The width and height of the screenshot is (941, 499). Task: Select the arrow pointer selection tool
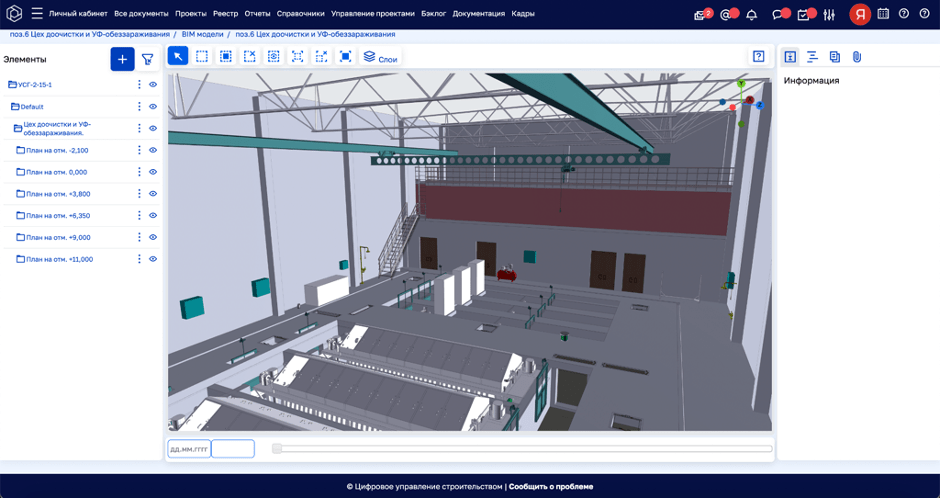click(x=177, y=57)
